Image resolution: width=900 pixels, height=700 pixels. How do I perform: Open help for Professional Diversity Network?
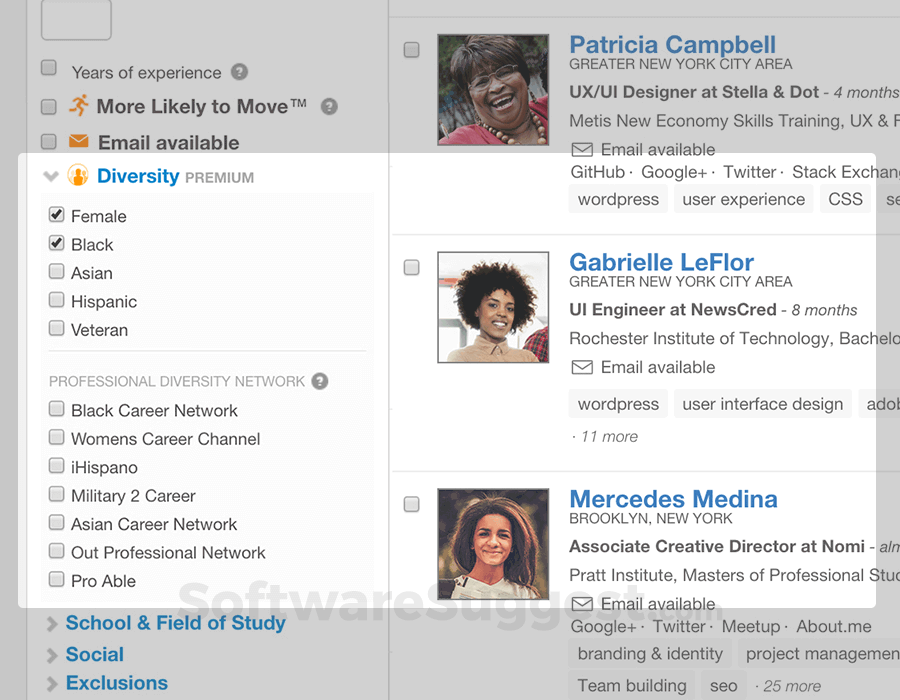tap(319, 381)
